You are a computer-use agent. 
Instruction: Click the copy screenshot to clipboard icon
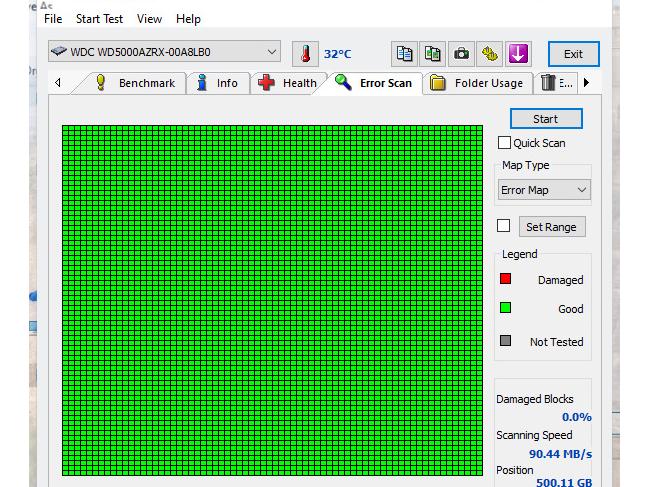(x=432, y=54)
